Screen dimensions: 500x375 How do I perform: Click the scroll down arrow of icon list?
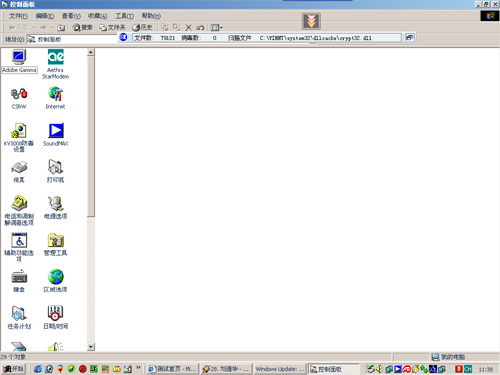tap(91, 347)
